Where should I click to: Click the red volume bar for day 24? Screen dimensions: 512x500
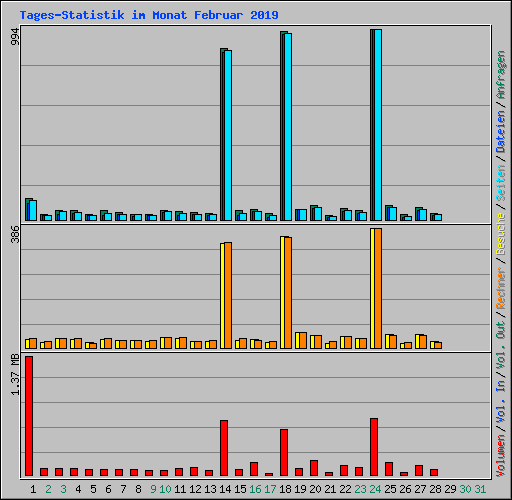374,447
